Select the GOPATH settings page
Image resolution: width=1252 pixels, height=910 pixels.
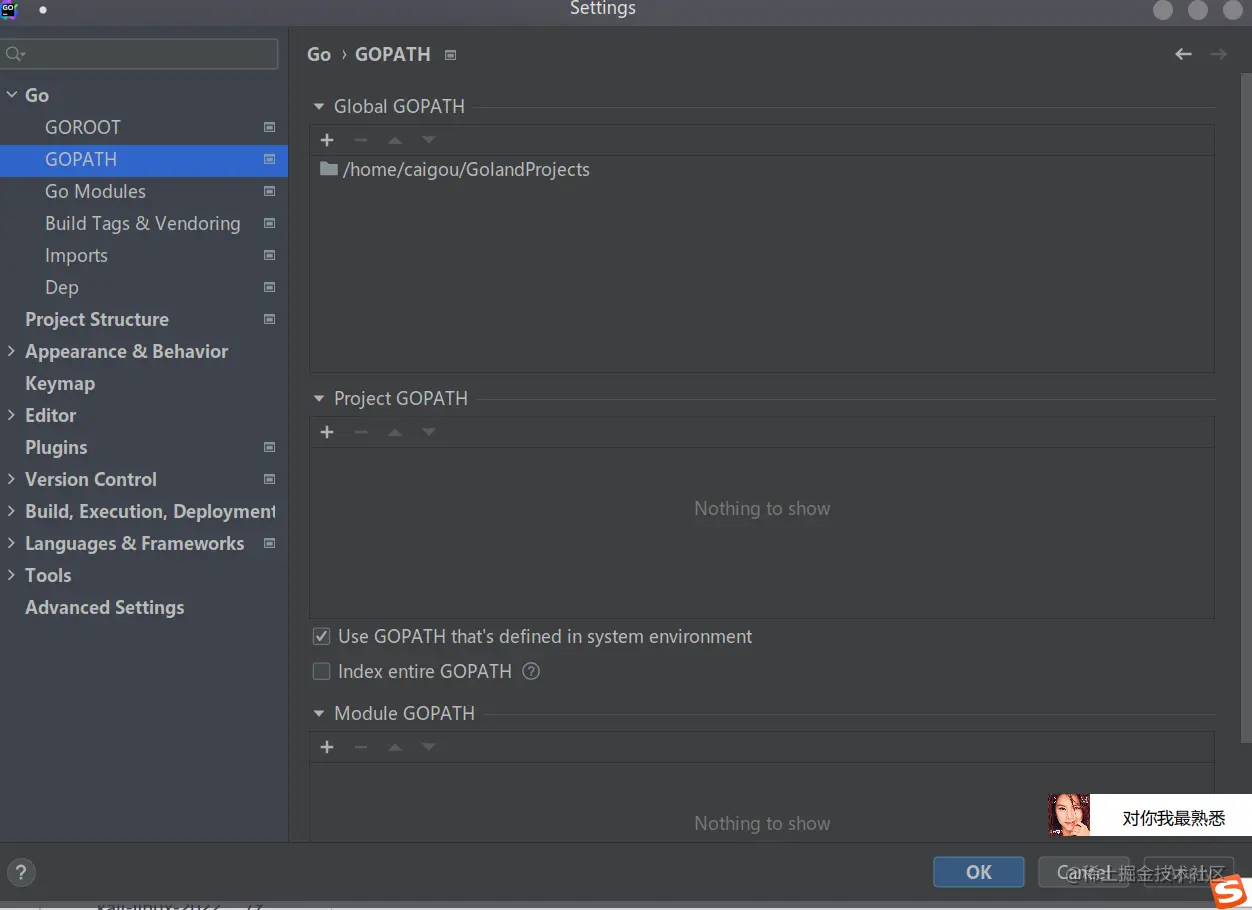click(144, 159)
